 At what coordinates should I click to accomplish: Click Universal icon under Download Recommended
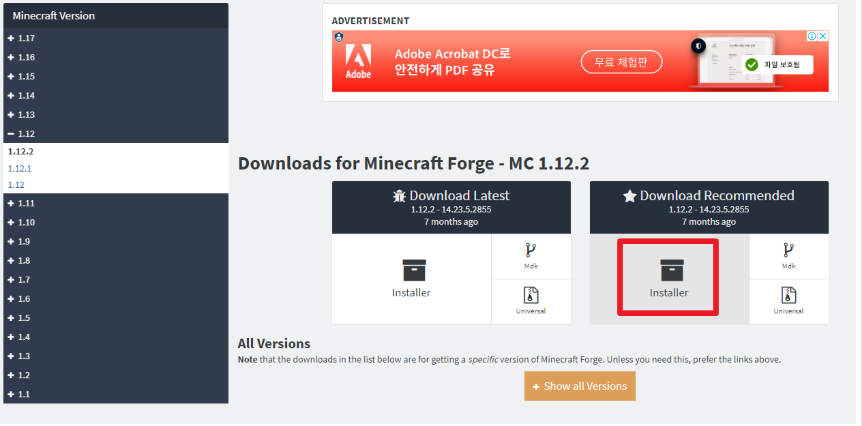point(789,301)
